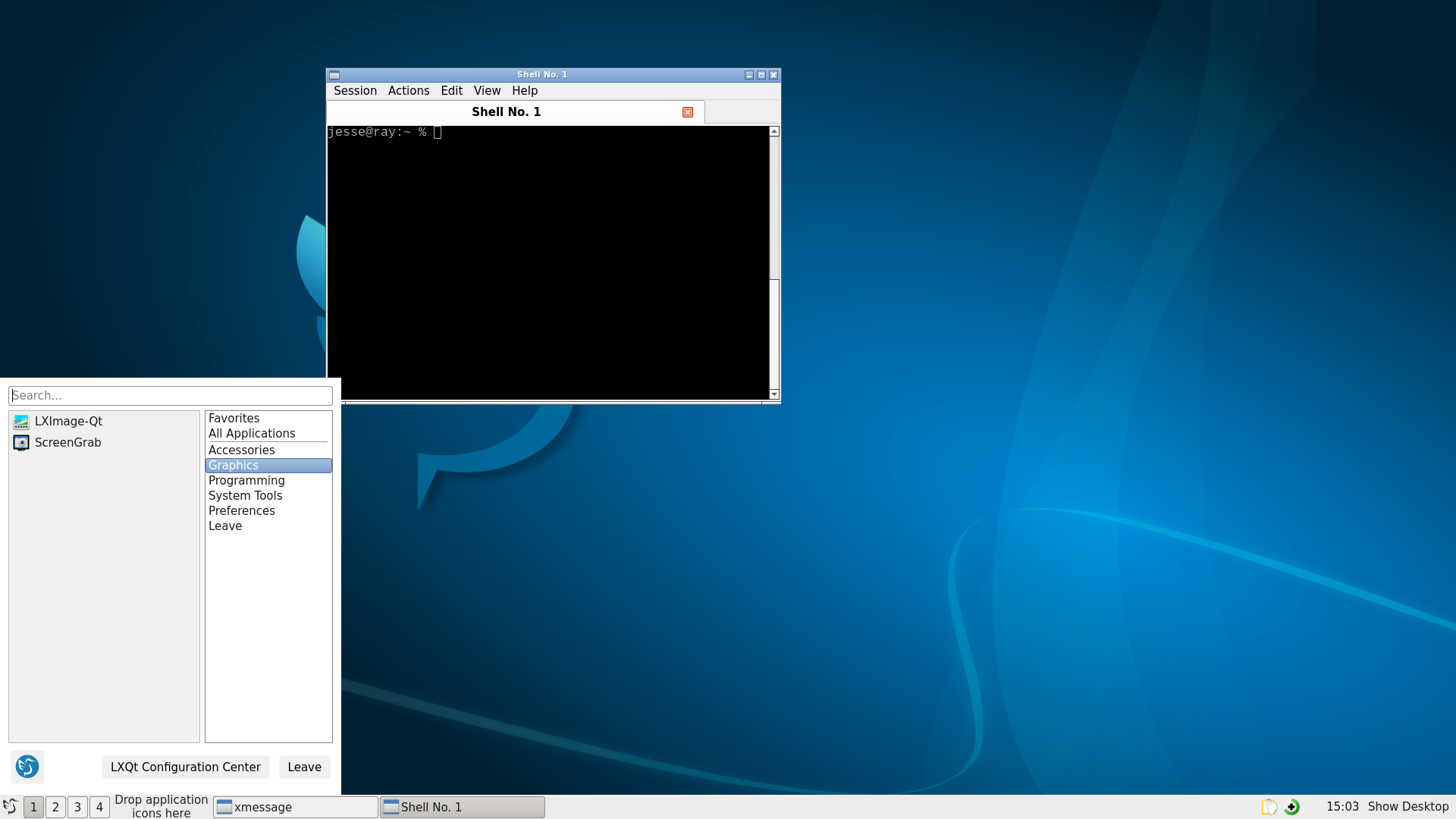Close the Shell No. 1 tab with the red X
Viewport: 1456px width, 819px height.
(688, 112)
